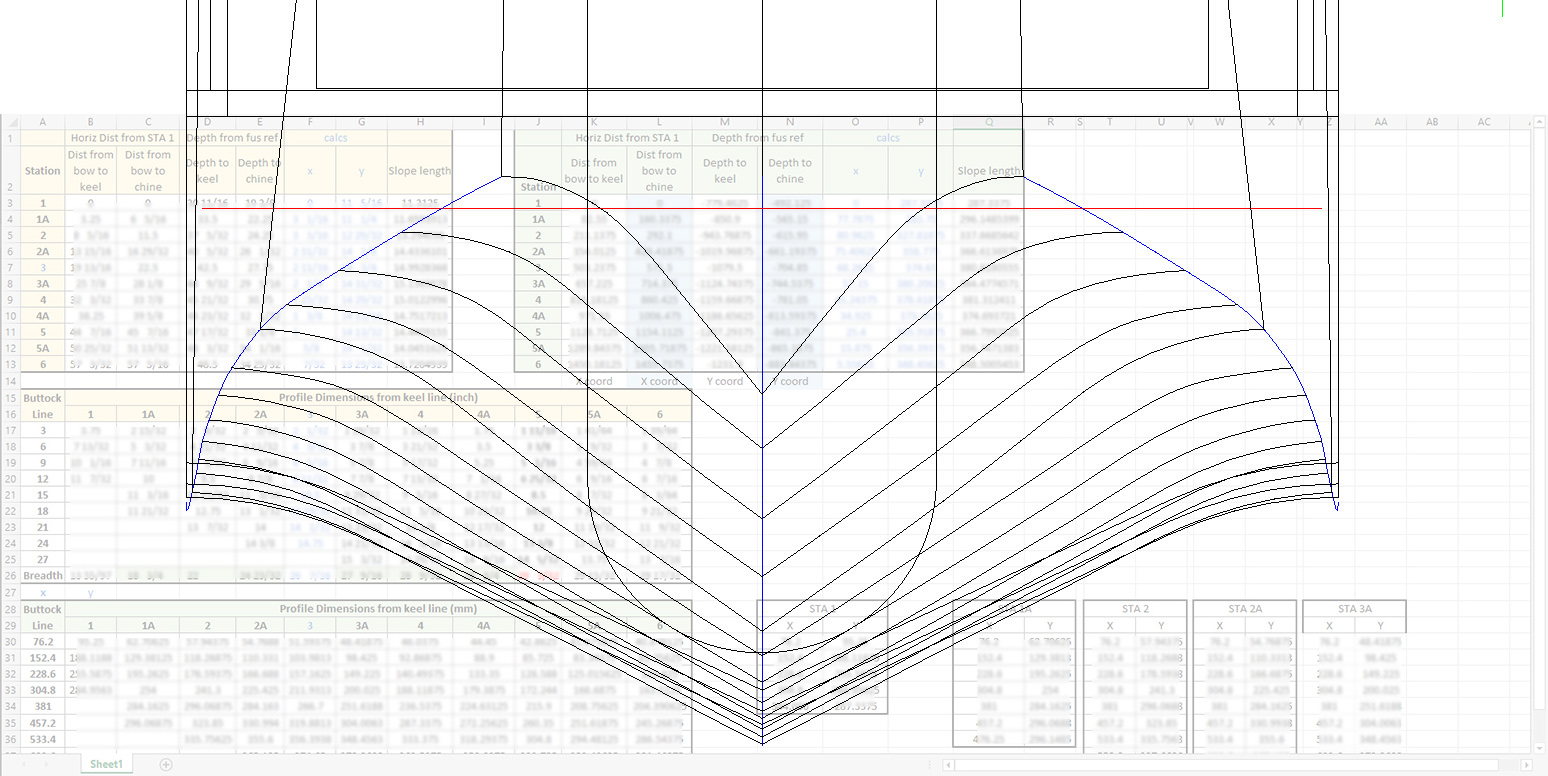1548x776 pixels.
Task: Select column Q header
Action: coord(988,122)
